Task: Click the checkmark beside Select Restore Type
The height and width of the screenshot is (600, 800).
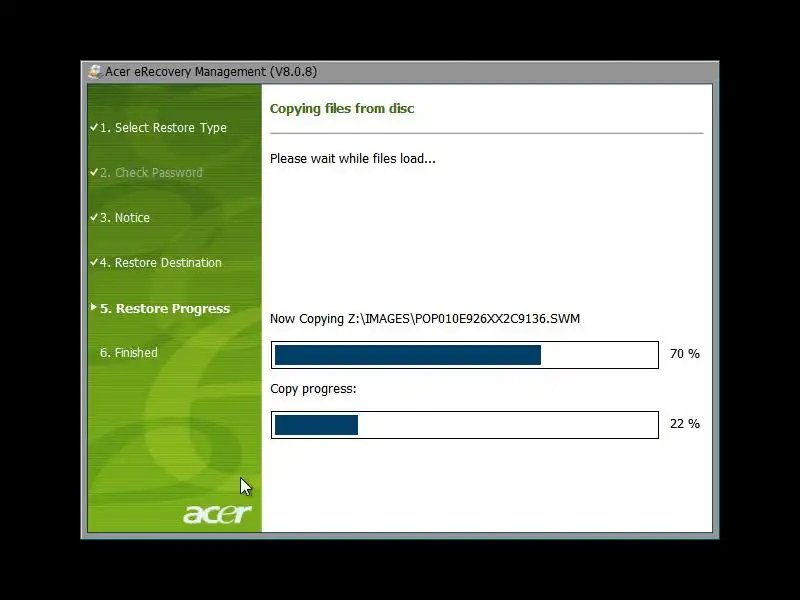Action: (93, 127)
